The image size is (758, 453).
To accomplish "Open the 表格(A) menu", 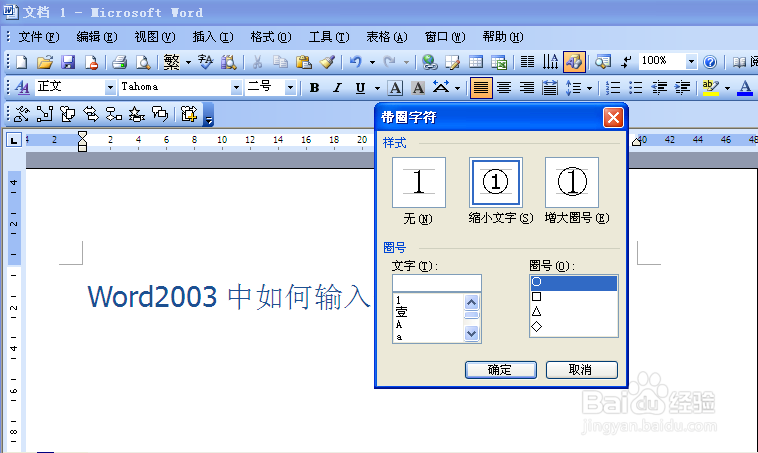I will tap(387, 37).
